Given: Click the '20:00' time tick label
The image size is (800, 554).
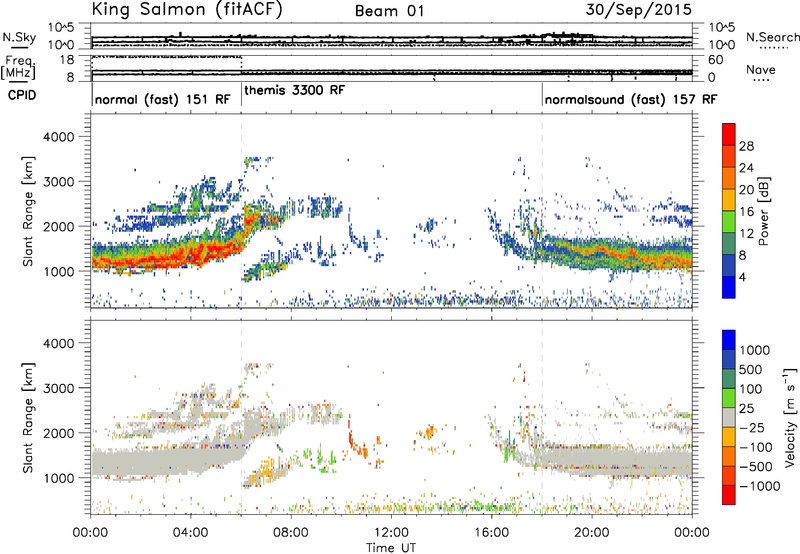Looking at the screenshot, I should [591, 533].
